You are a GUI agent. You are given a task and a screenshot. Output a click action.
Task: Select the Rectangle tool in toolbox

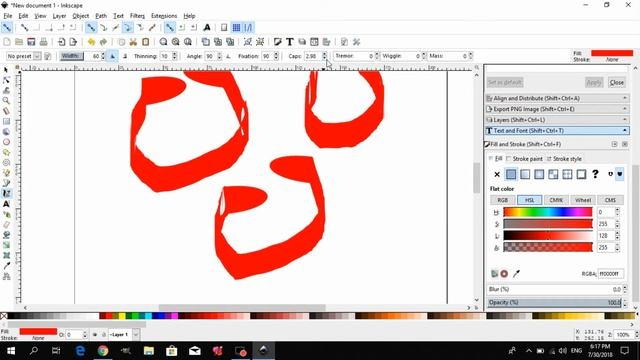pyautogui.click(x=6, y=121)
